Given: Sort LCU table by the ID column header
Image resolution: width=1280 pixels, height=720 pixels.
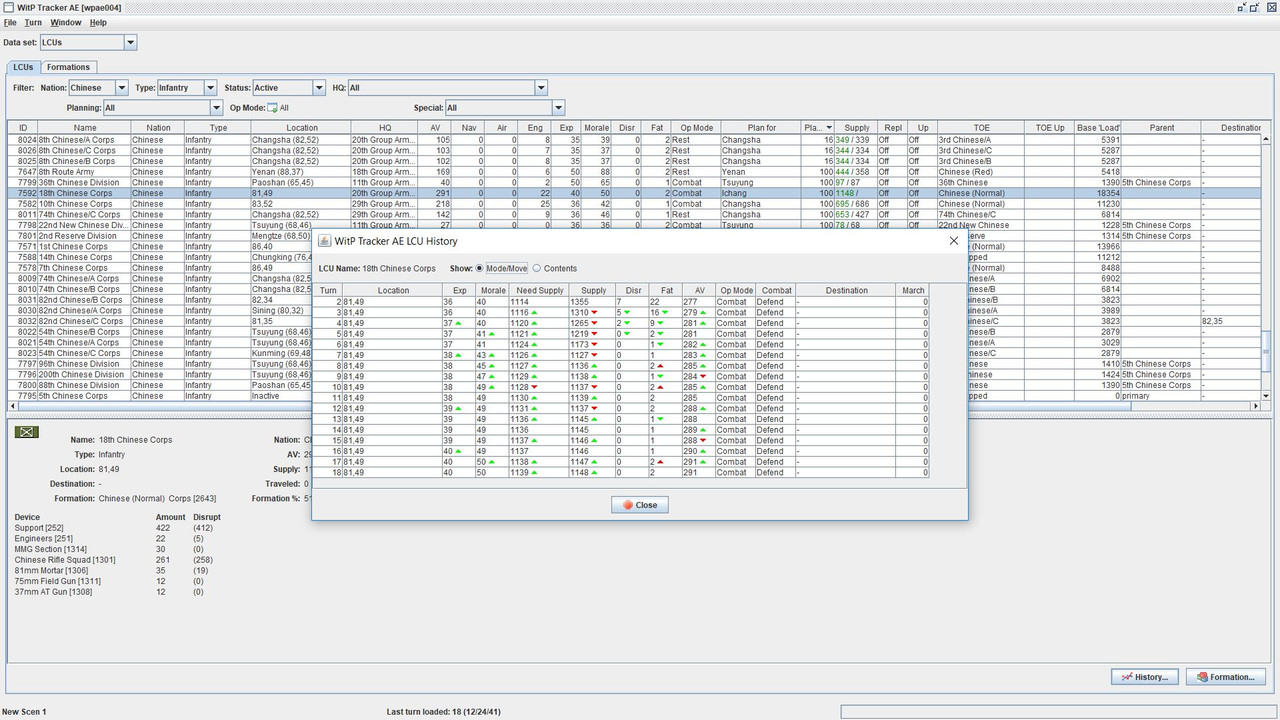Looking at the screenshot, I should 23,128.
